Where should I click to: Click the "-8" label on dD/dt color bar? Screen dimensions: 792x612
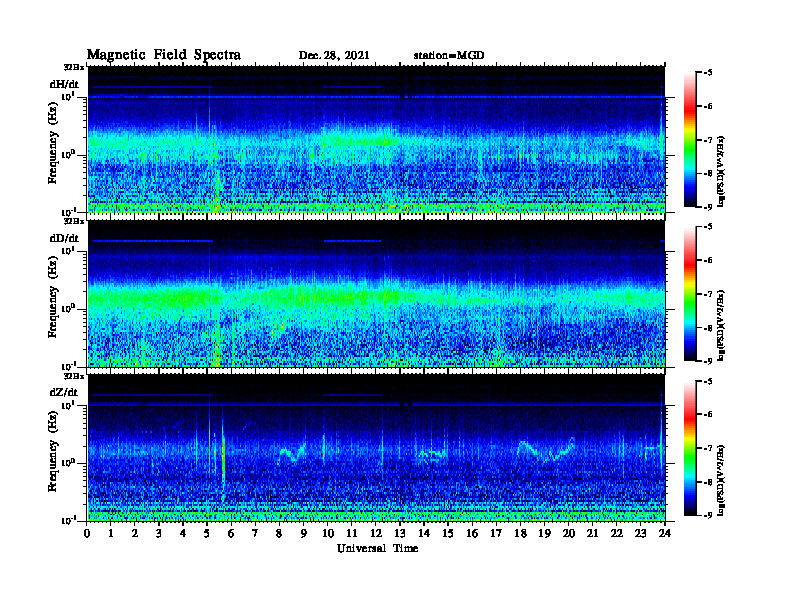tap(707, 327)
